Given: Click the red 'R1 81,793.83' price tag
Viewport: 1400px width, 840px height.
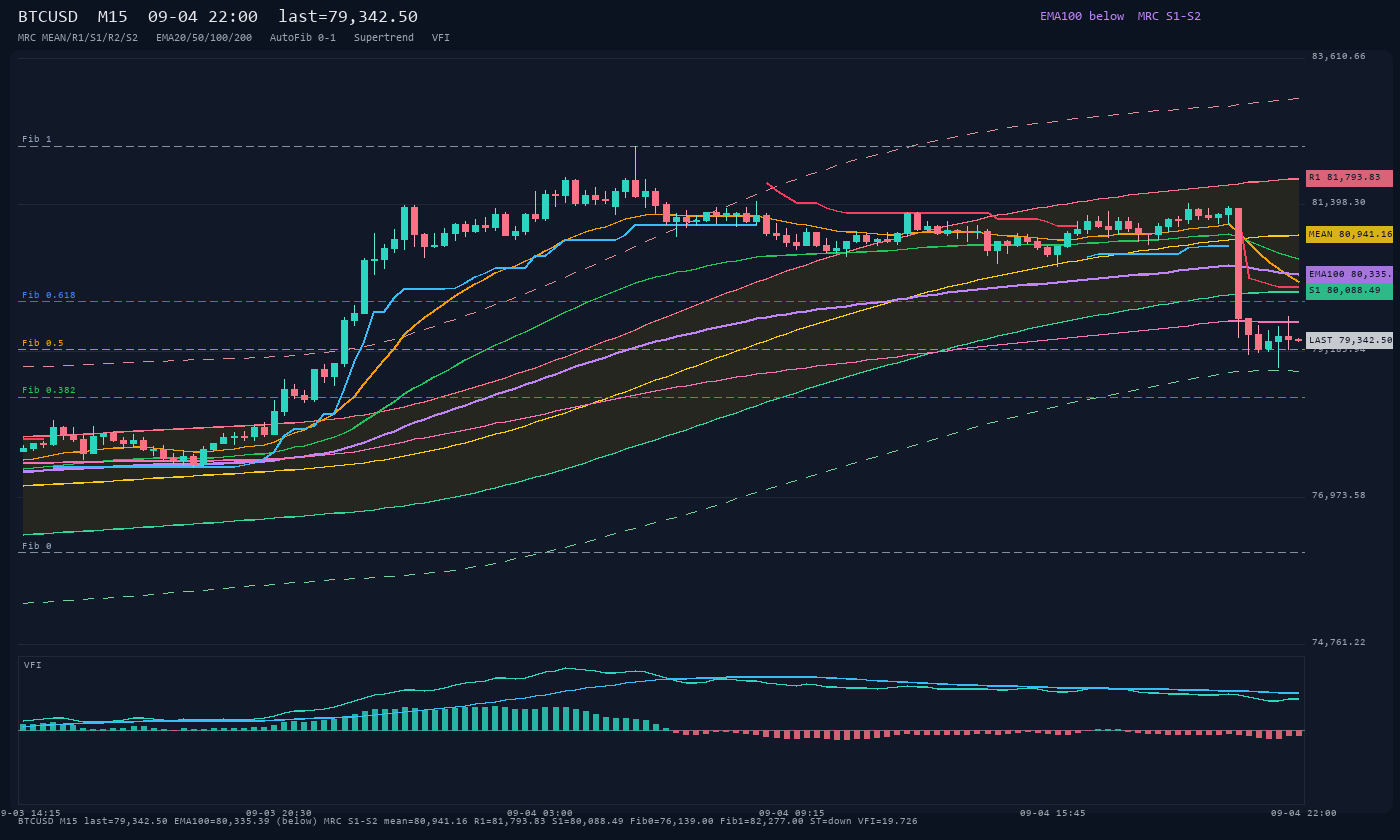Looking at the screenshot, I should (x=1349, y=177).
